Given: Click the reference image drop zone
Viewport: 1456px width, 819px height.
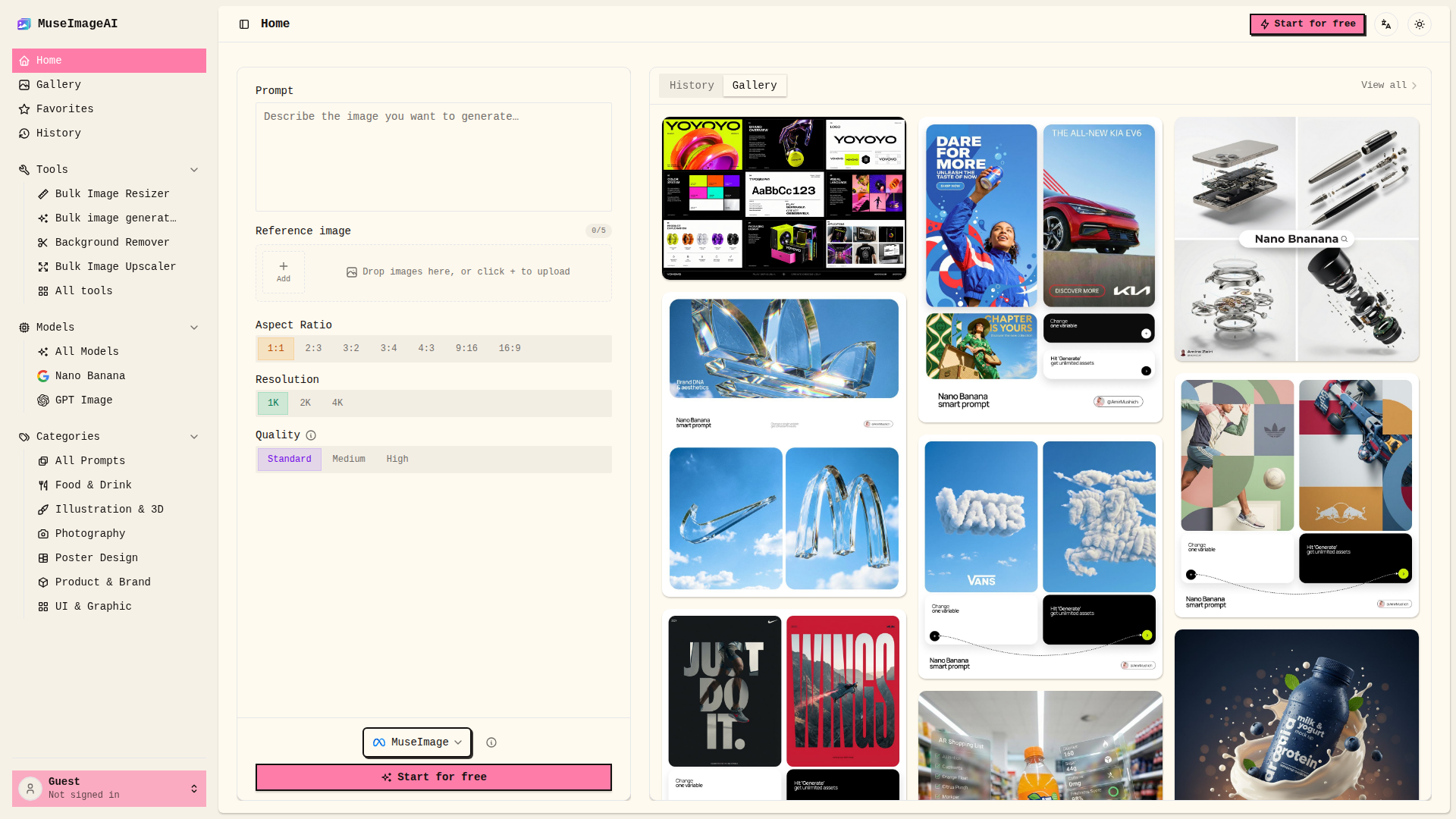Looking at the screenshot, I should [434, 273].
